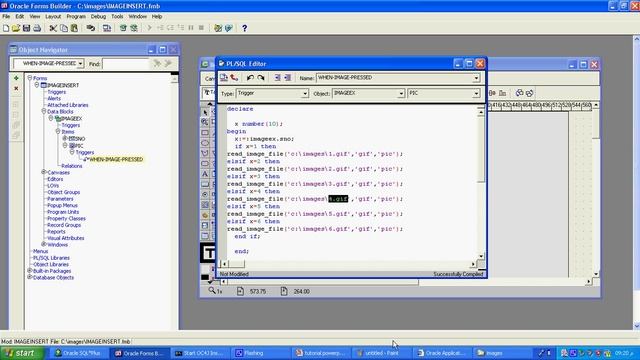The height and width of the screenshot is (360, 640).
Task: Click the Outdent icon in PL/SQL Editor
Action: click(x=288, y=78)
